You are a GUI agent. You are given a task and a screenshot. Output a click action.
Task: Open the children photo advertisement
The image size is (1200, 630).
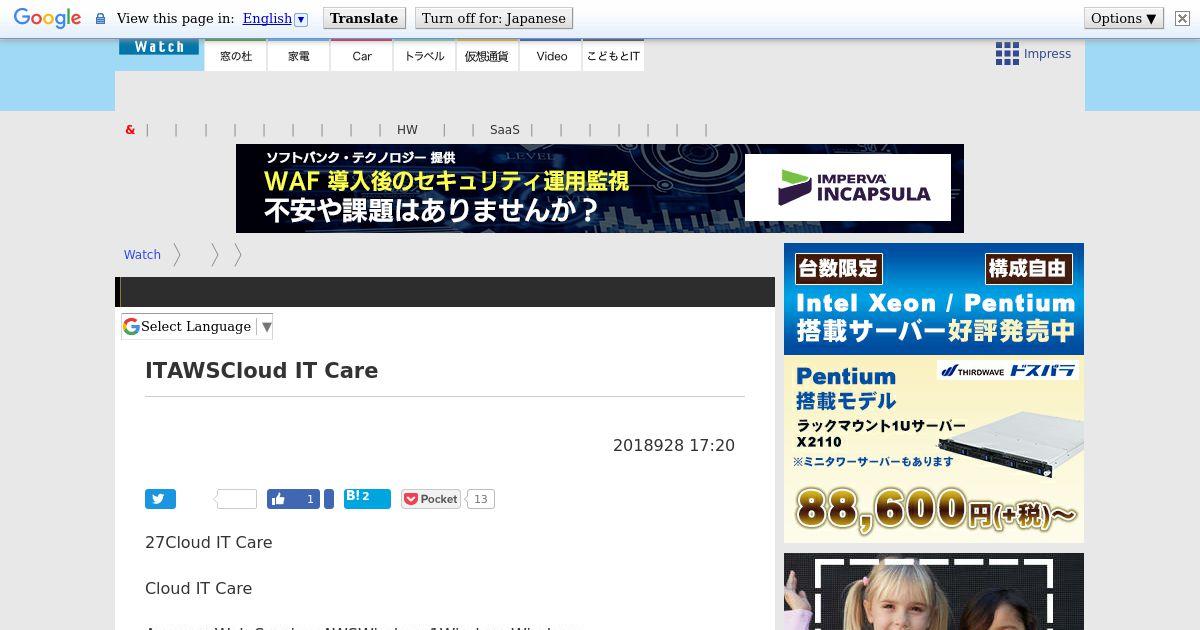pyautogui.click(x=934, y=591)
